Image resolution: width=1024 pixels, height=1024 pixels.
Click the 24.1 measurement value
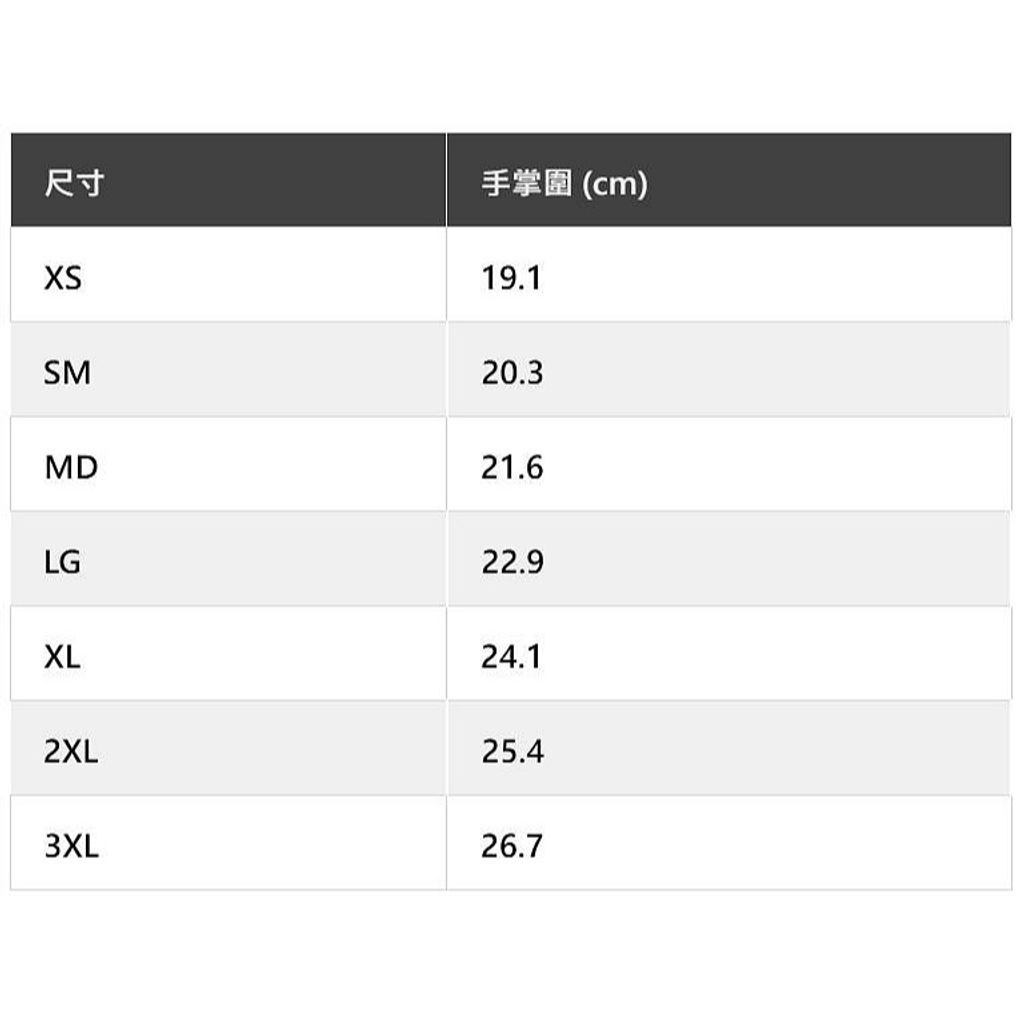click(x=511, y=656)
